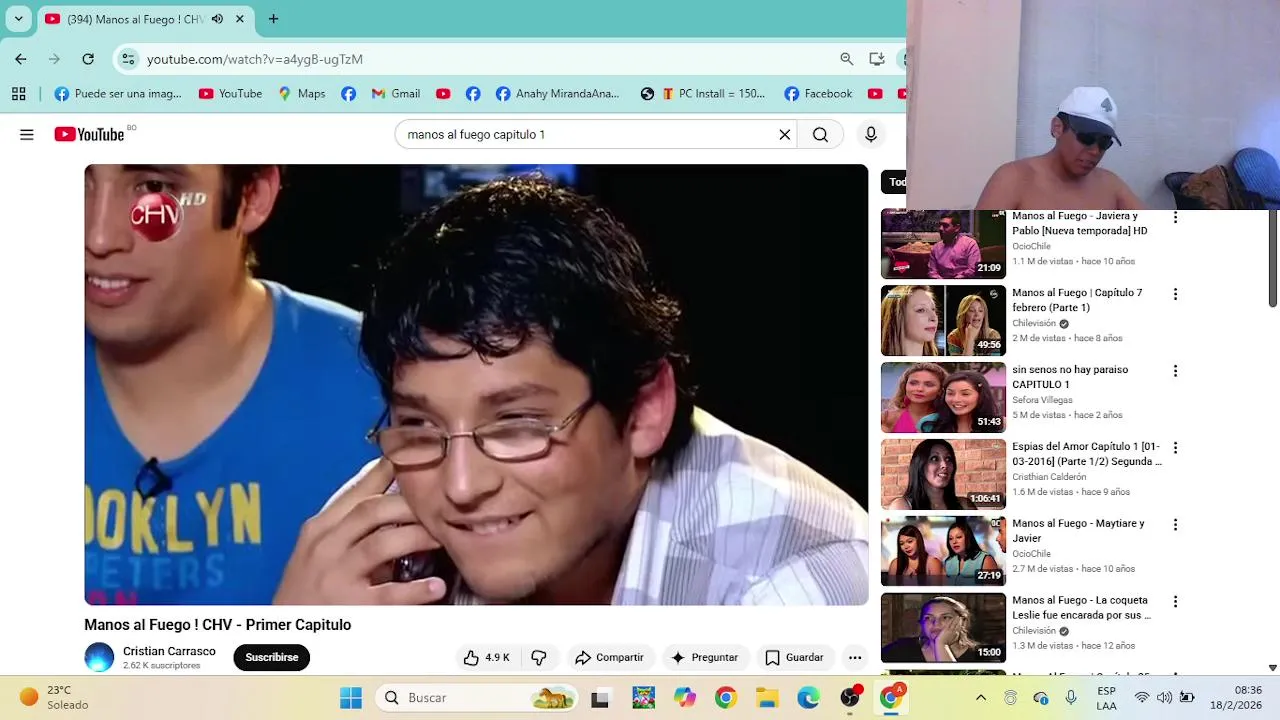
Task: Go to YouTube home via logo
Action: [x=89, y=134]
